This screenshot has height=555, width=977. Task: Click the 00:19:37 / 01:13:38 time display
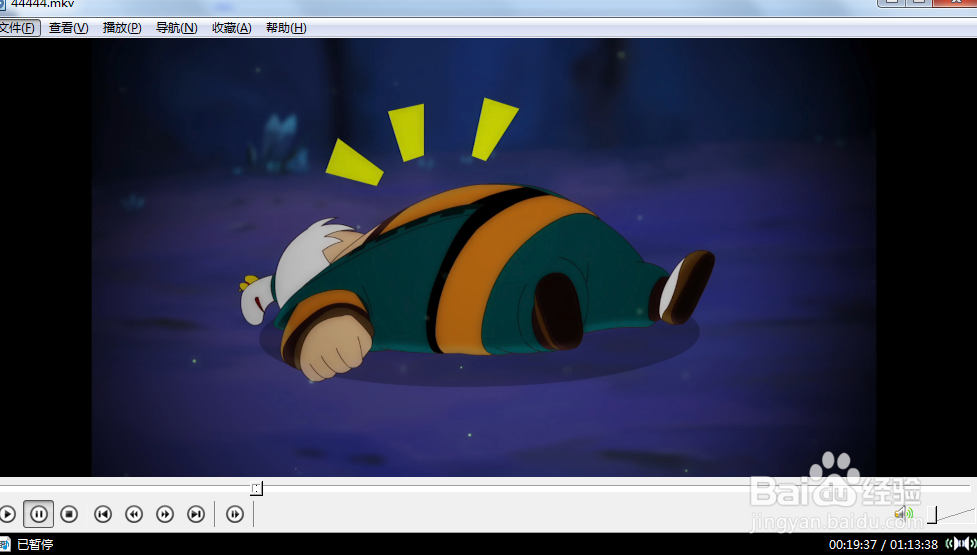pos(883,544)
